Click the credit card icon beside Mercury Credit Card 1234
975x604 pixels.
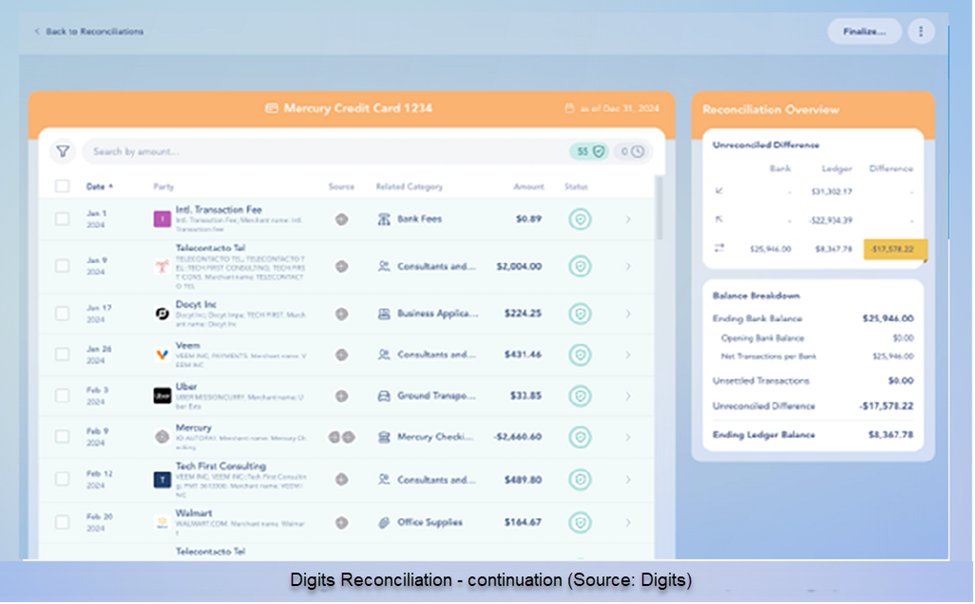coord(271,108)
